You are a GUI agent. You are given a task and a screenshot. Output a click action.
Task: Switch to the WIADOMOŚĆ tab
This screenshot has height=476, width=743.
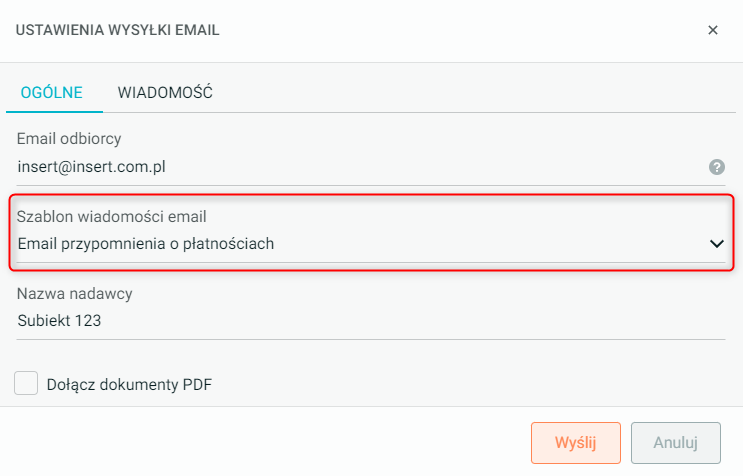(165, 92)
